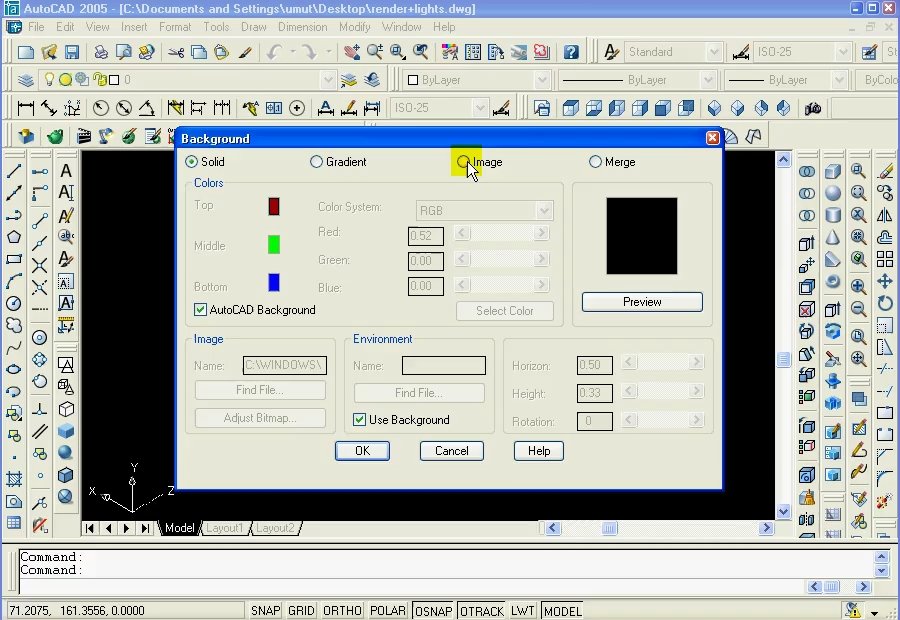
Task: Click OK in the Background dialog
Action: (x=362, y=451)
